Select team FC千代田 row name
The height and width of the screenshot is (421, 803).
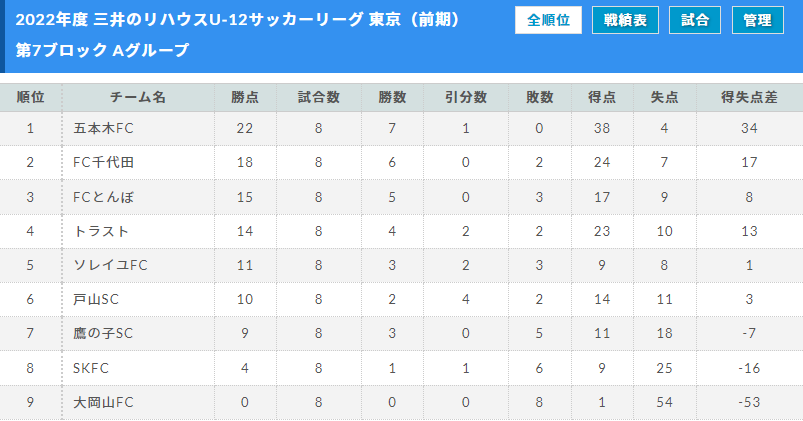tap(103, 162)
